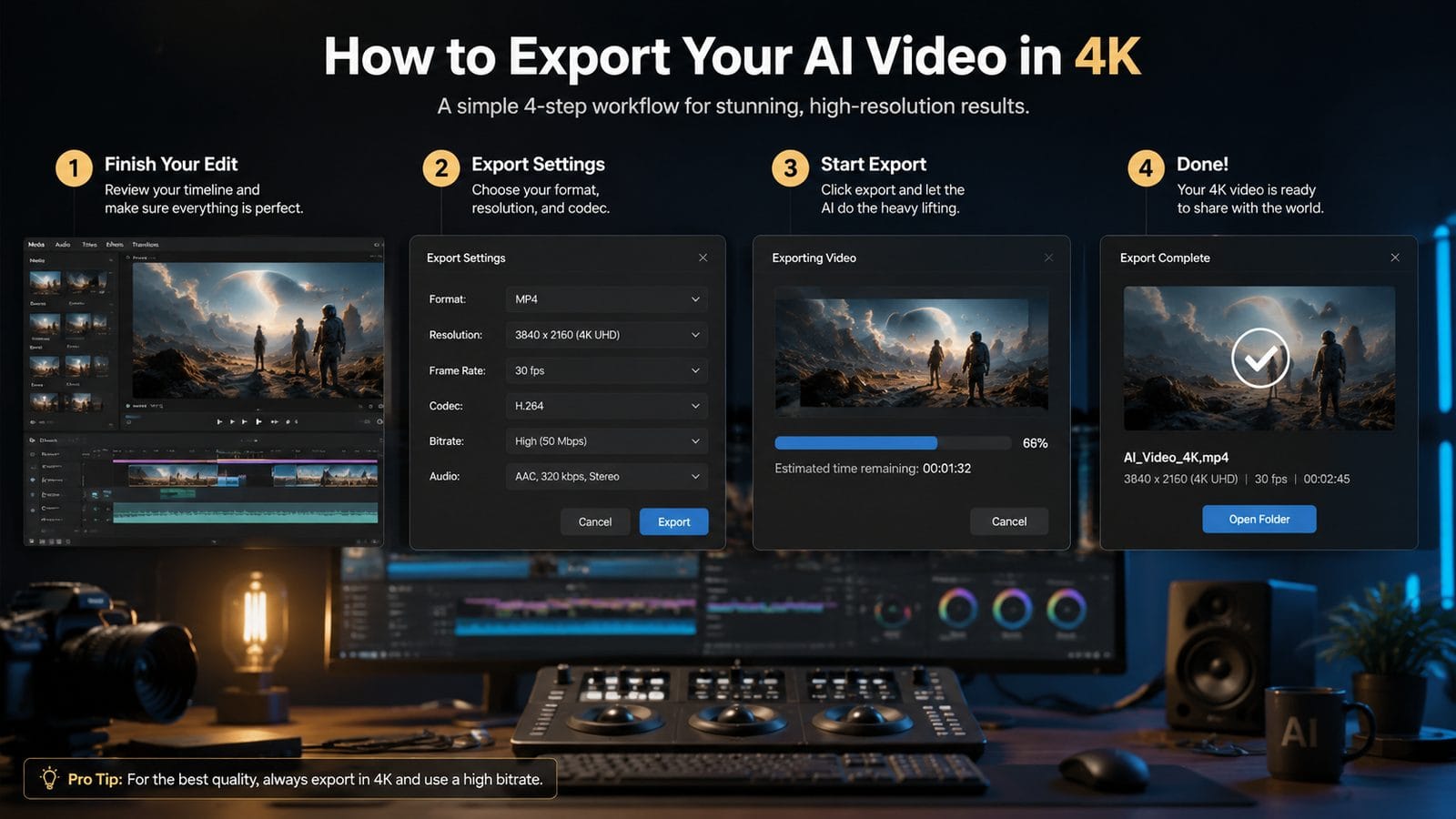Screen dimensions: 1456x819
Task: Open the Resolution dropdown set to 3840 x 2160
Action: (606, 335)
